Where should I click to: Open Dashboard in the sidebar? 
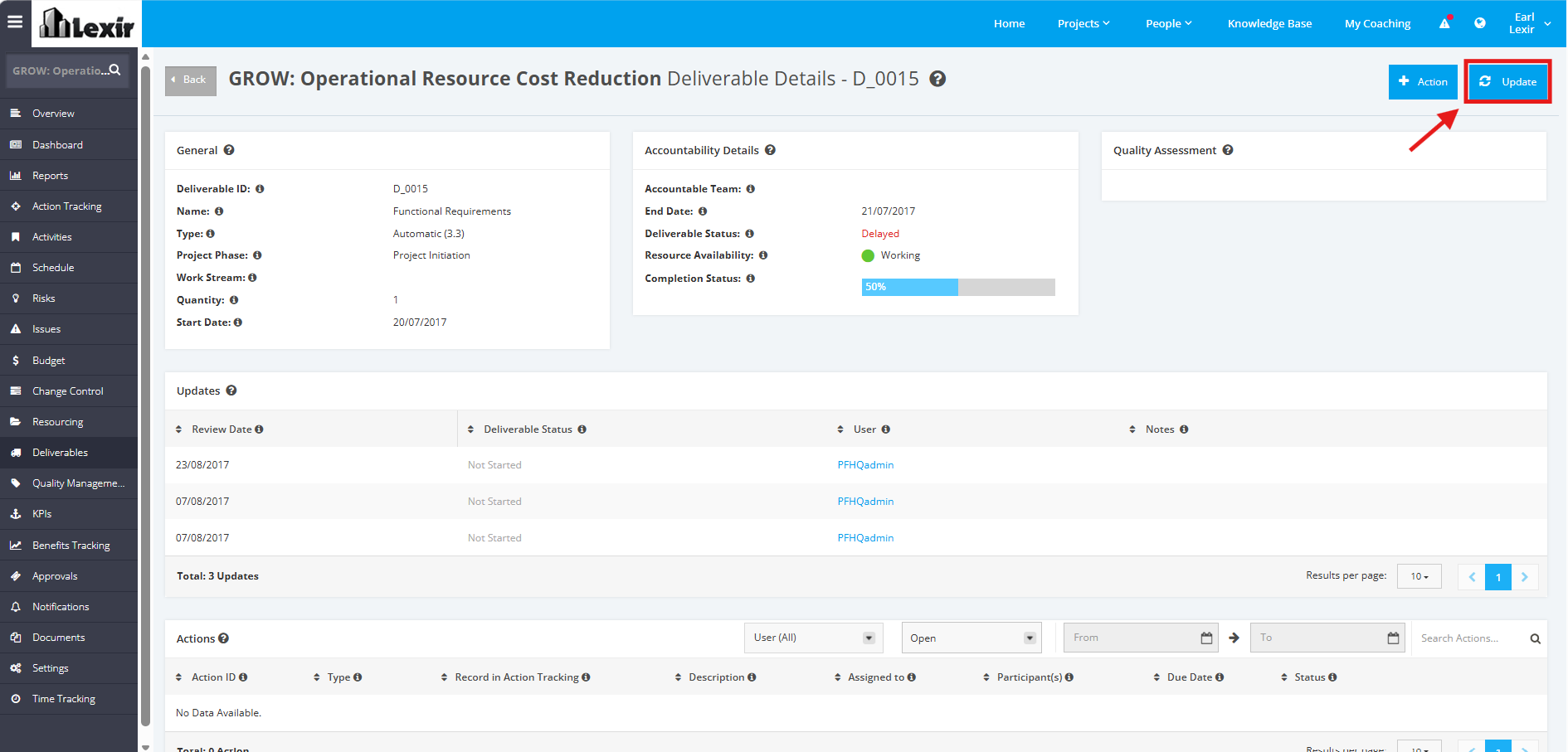(69, 144)
